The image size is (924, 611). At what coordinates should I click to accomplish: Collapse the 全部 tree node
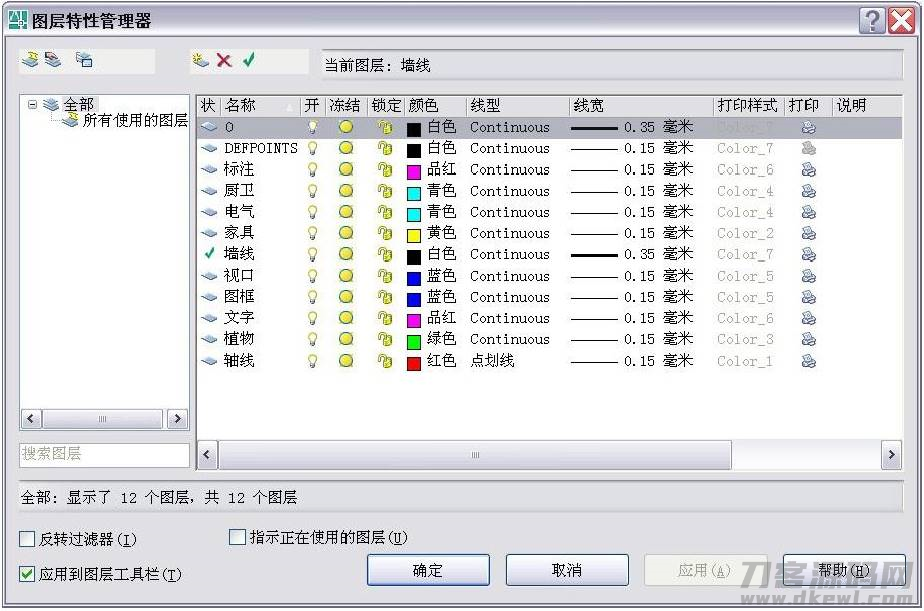click(32, 105)
